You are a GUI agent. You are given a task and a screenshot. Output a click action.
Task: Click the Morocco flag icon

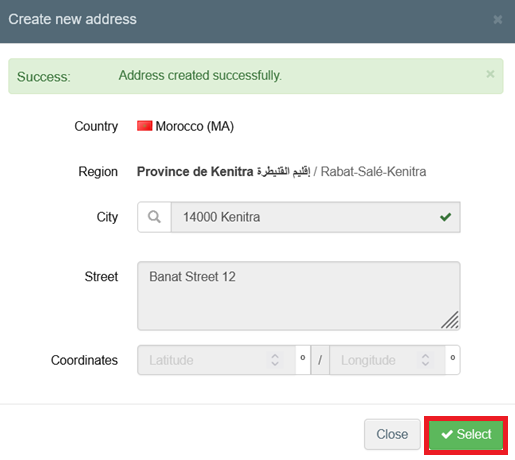click(x=145, y=126)
